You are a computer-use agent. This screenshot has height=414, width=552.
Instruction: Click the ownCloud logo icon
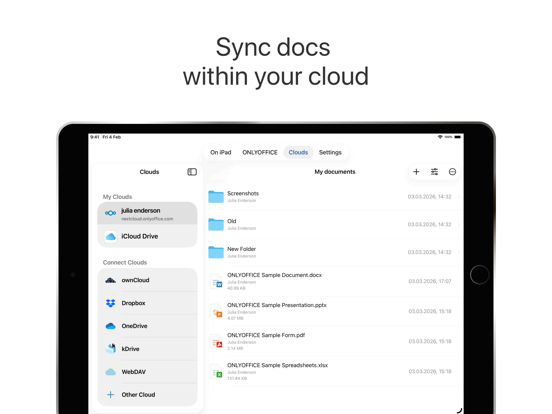click(111, 280)
